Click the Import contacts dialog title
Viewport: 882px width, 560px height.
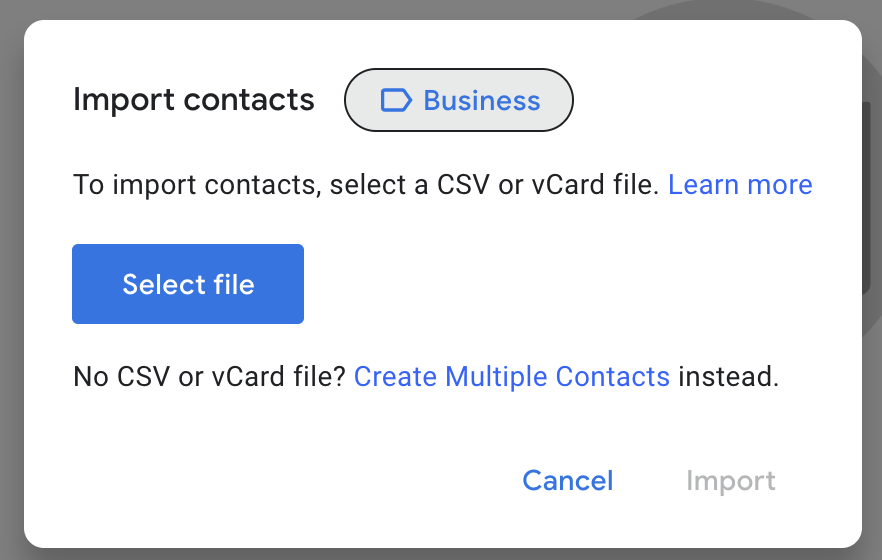[x=194, y=100]
